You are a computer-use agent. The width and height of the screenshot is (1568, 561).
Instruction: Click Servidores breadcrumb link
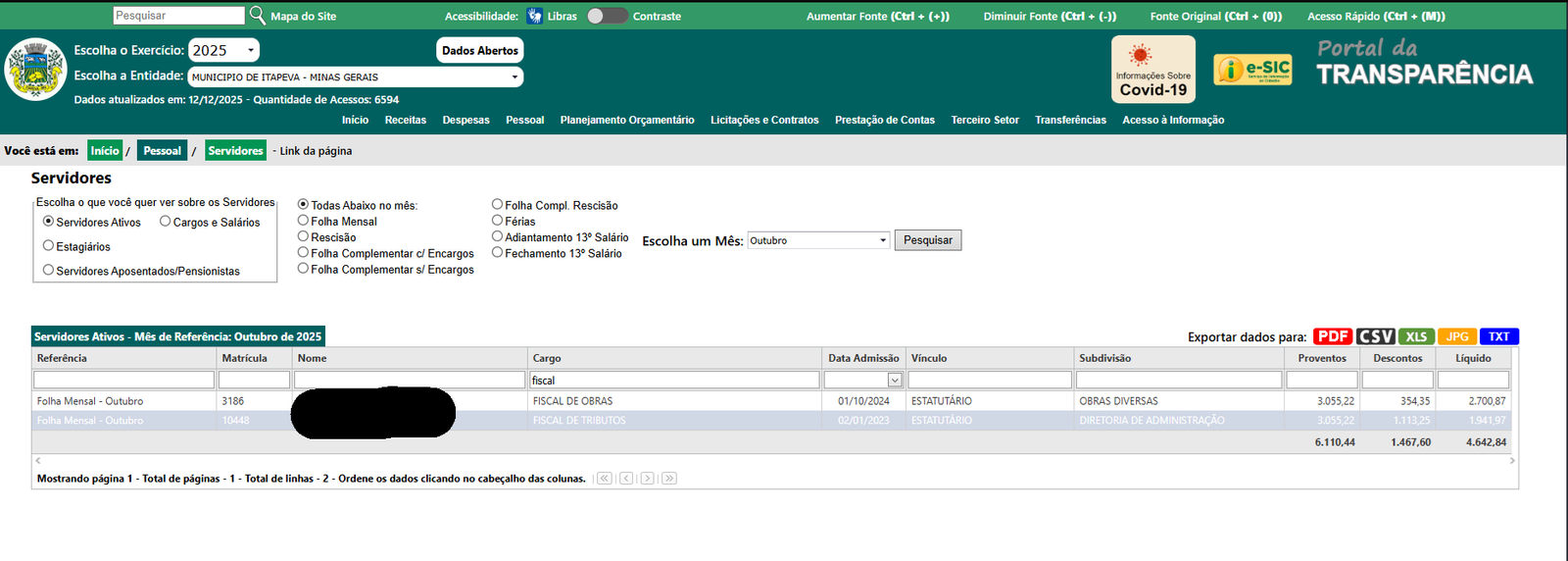(236, 150)
